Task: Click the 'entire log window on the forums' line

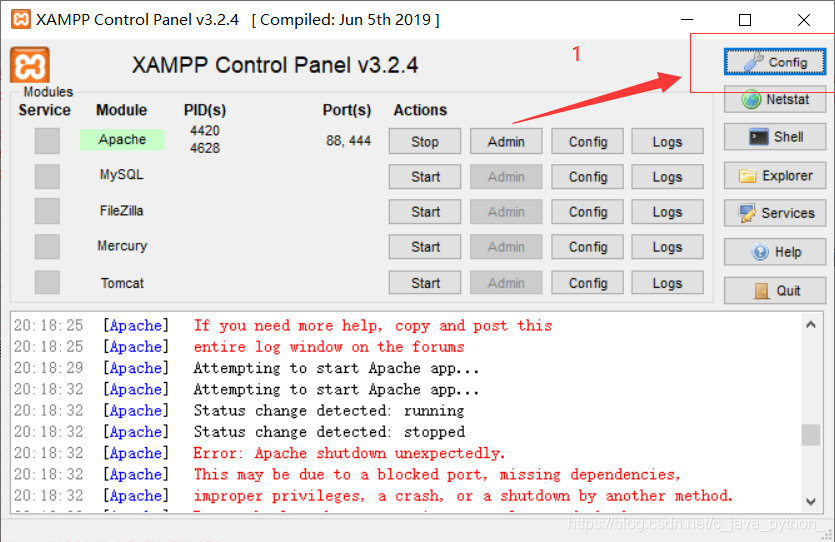Action: click(x=329, y=347)
